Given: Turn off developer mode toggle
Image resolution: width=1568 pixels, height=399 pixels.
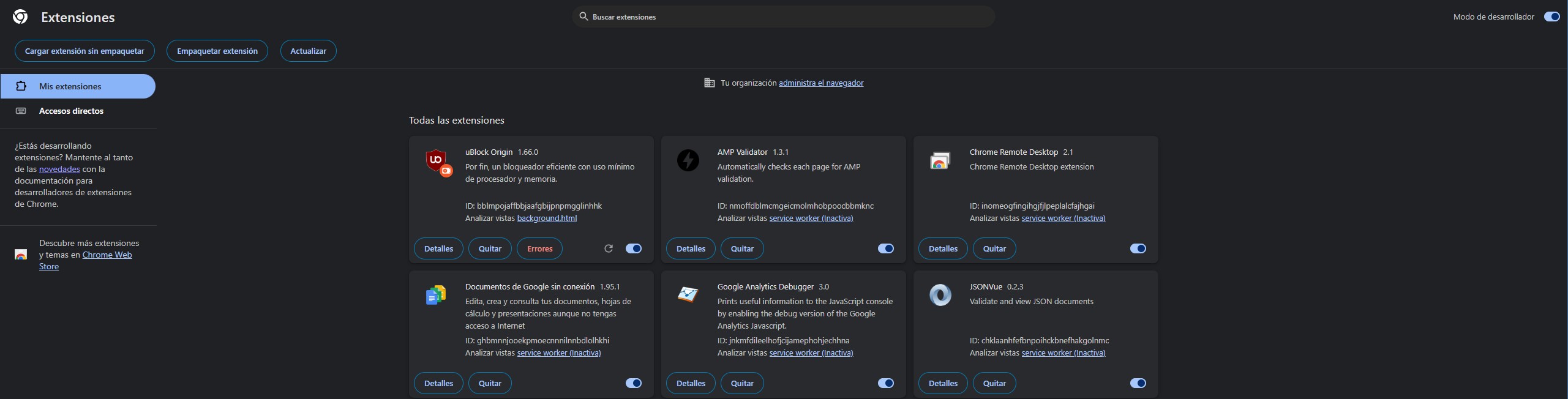Looking at the screenshot, I should 1551,17.
